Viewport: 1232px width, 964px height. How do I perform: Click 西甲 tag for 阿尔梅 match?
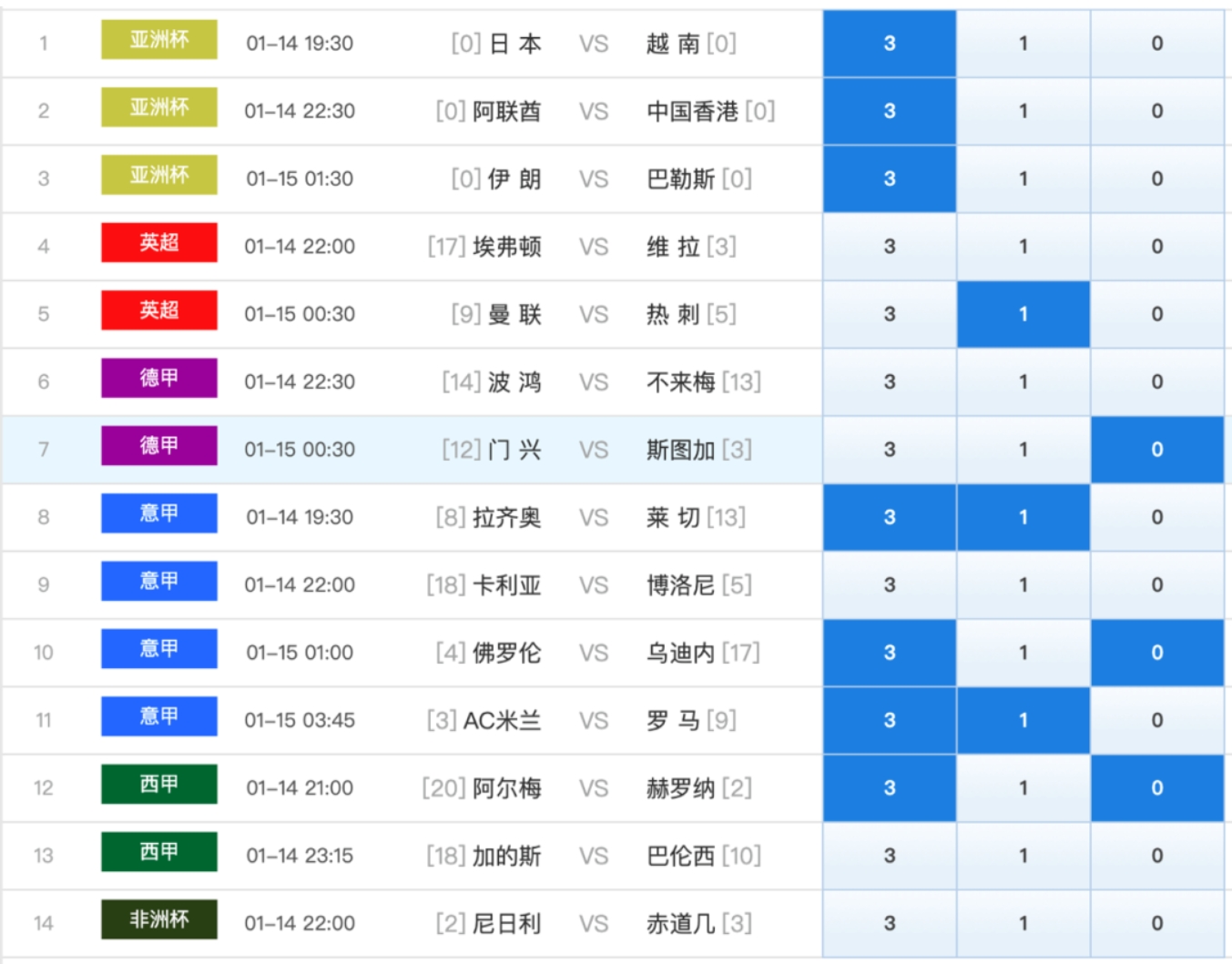tap(159, 784)
